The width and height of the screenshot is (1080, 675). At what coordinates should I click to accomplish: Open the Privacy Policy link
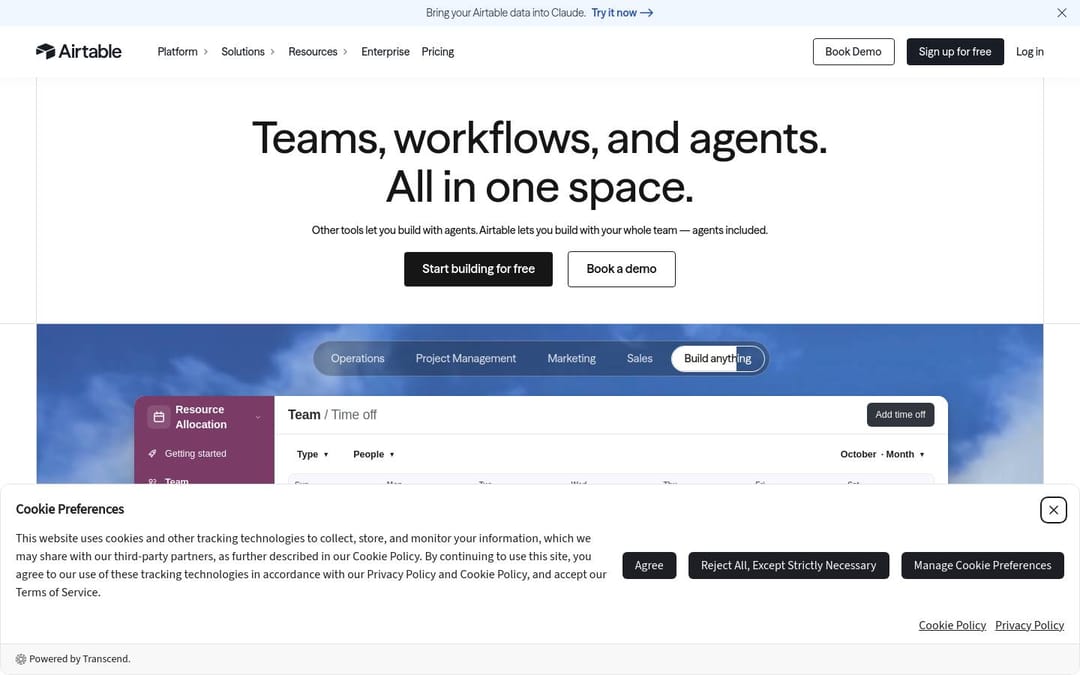(1029, 625)
